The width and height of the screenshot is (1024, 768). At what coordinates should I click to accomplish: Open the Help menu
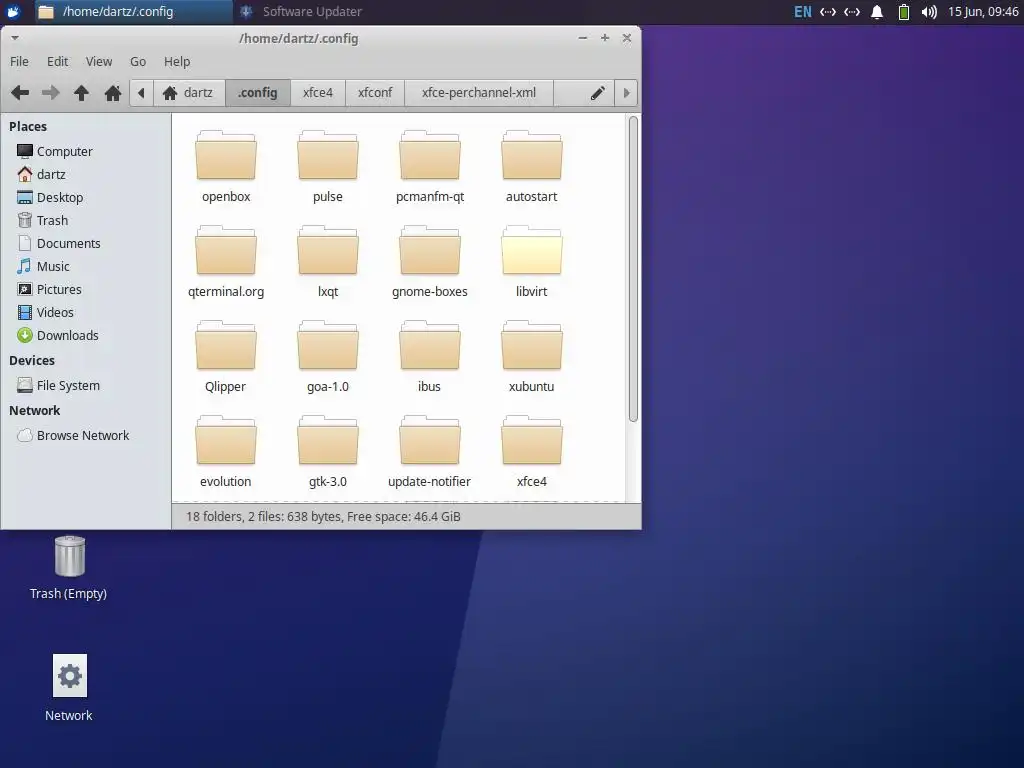pos(177,61)
